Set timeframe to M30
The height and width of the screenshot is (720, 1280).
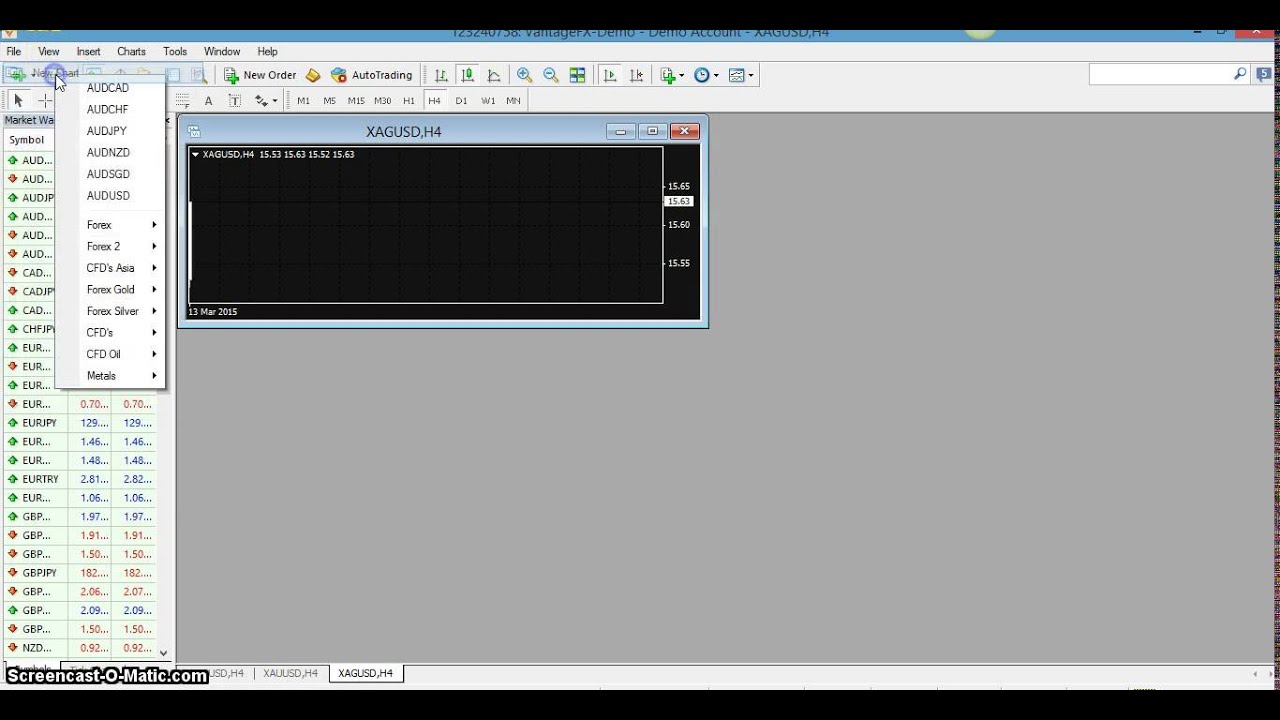point(382,100)
